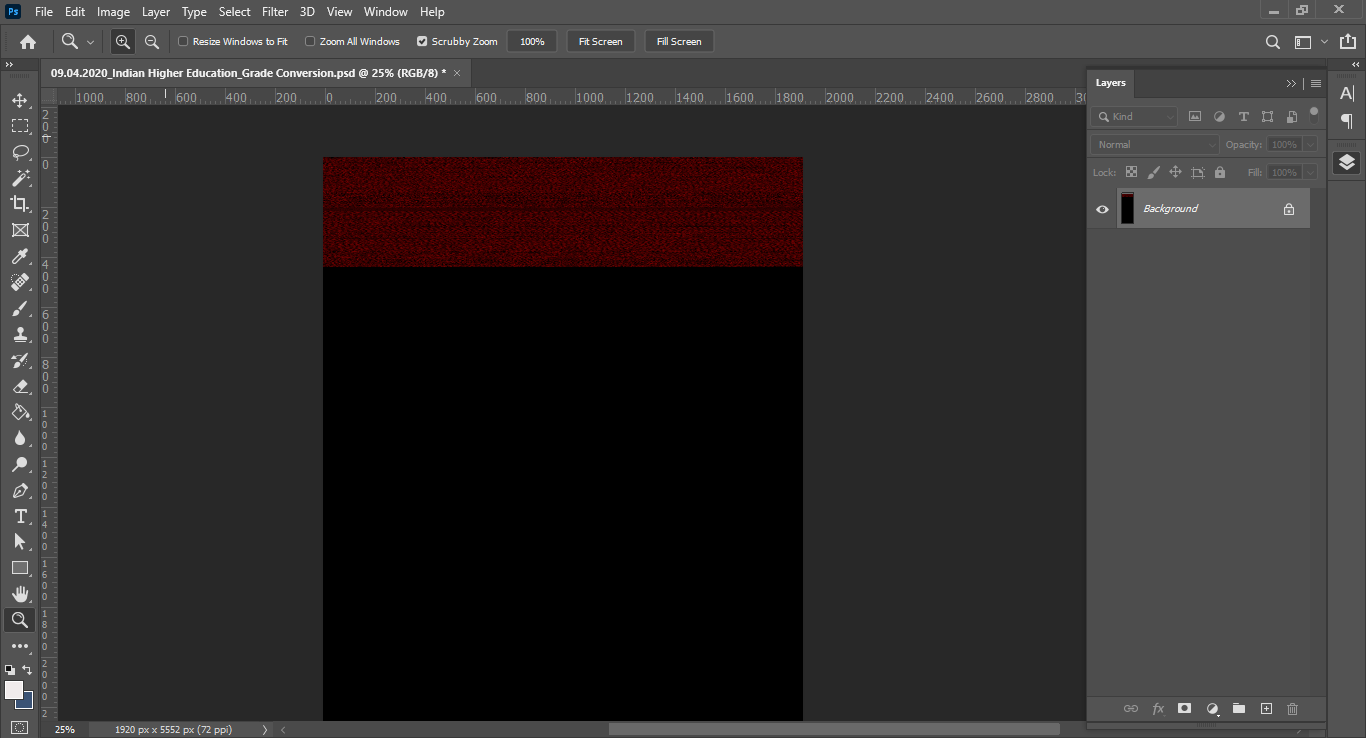The image size is (1366, 738).
Task: Enable Resize Windows to Fit
Action: pos(182,41)
